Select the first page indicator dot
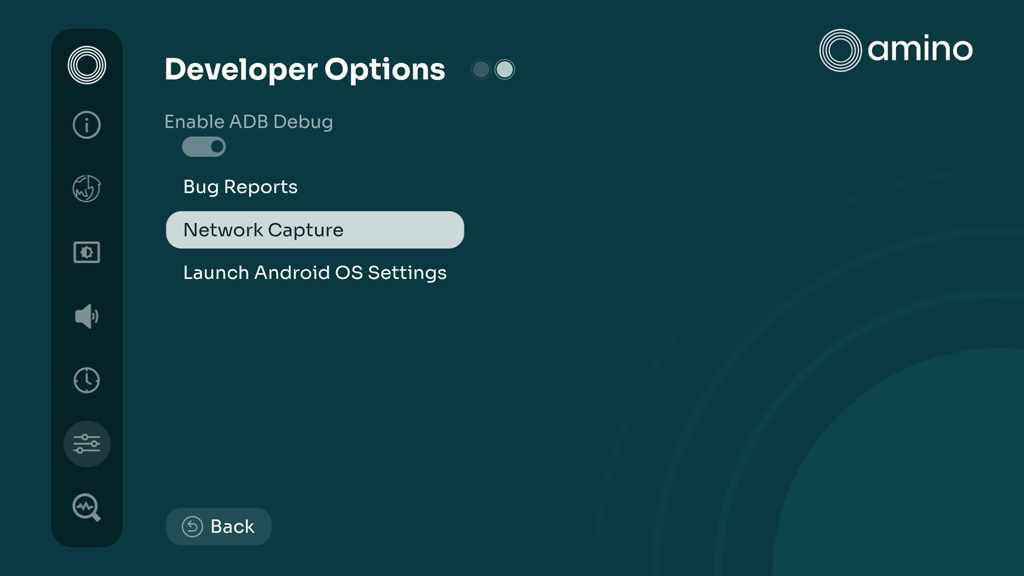This screenshot has height=576, width=1024. (481, 69)
